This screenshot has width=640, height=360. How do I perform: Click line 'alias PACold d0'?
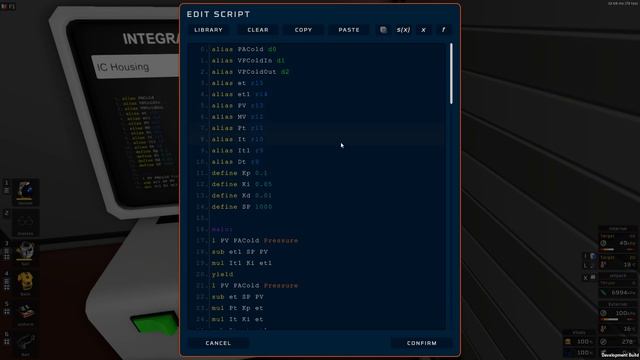[x=244, y=49]
